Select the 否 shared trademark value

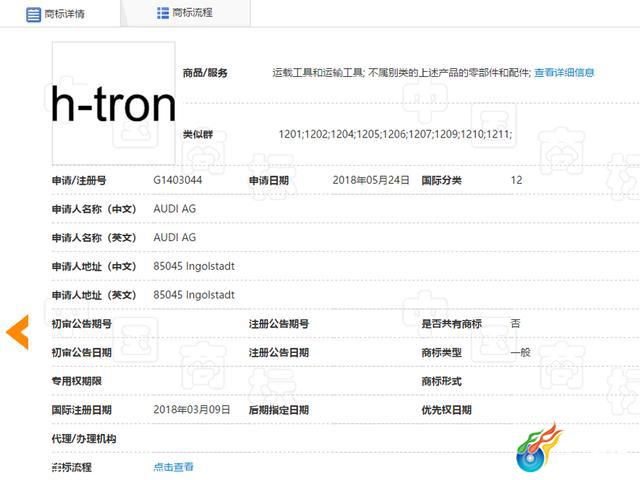(x=515, y=323)
